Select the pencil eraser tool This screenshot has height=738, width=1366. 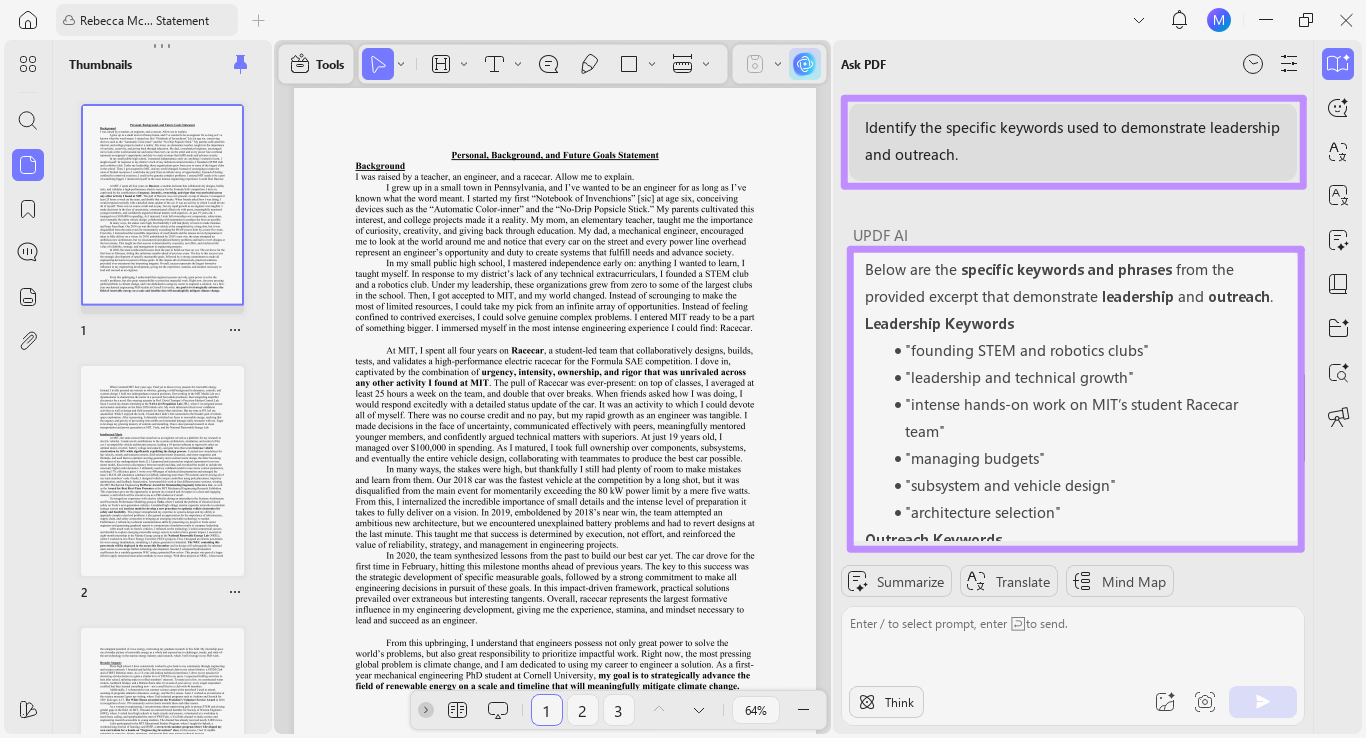point(589,64)
